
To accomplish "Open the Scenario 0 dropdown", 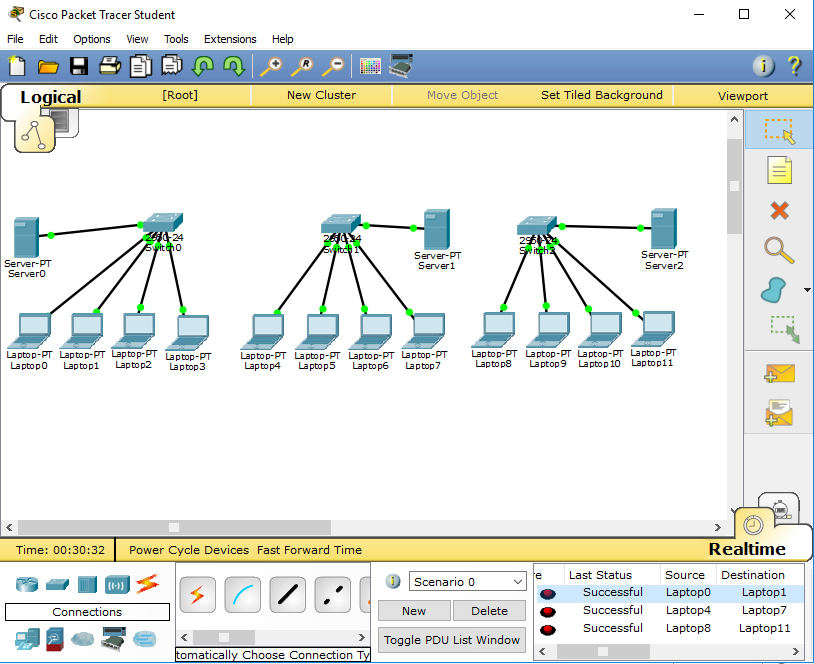I will coord(467,581).
